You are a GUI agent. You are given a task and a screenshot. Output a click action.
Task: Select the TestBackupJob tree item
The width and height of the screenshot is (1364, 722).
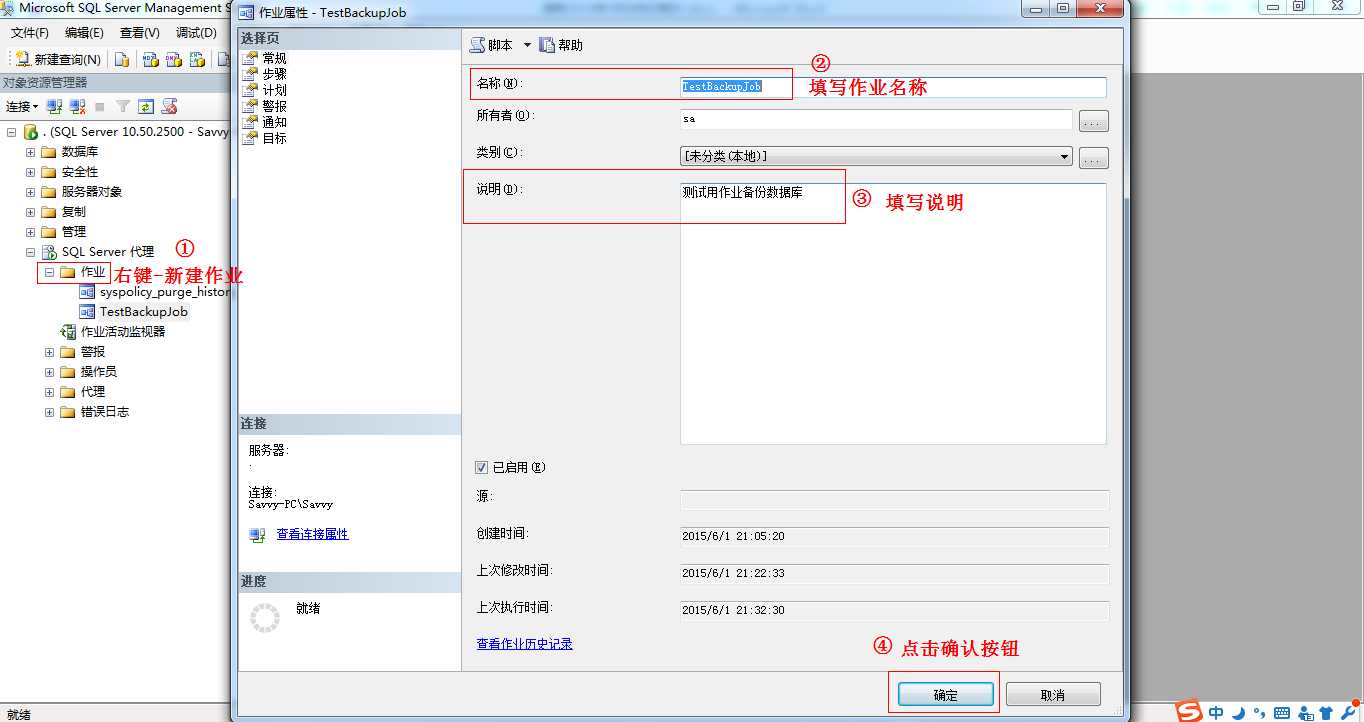144,312
